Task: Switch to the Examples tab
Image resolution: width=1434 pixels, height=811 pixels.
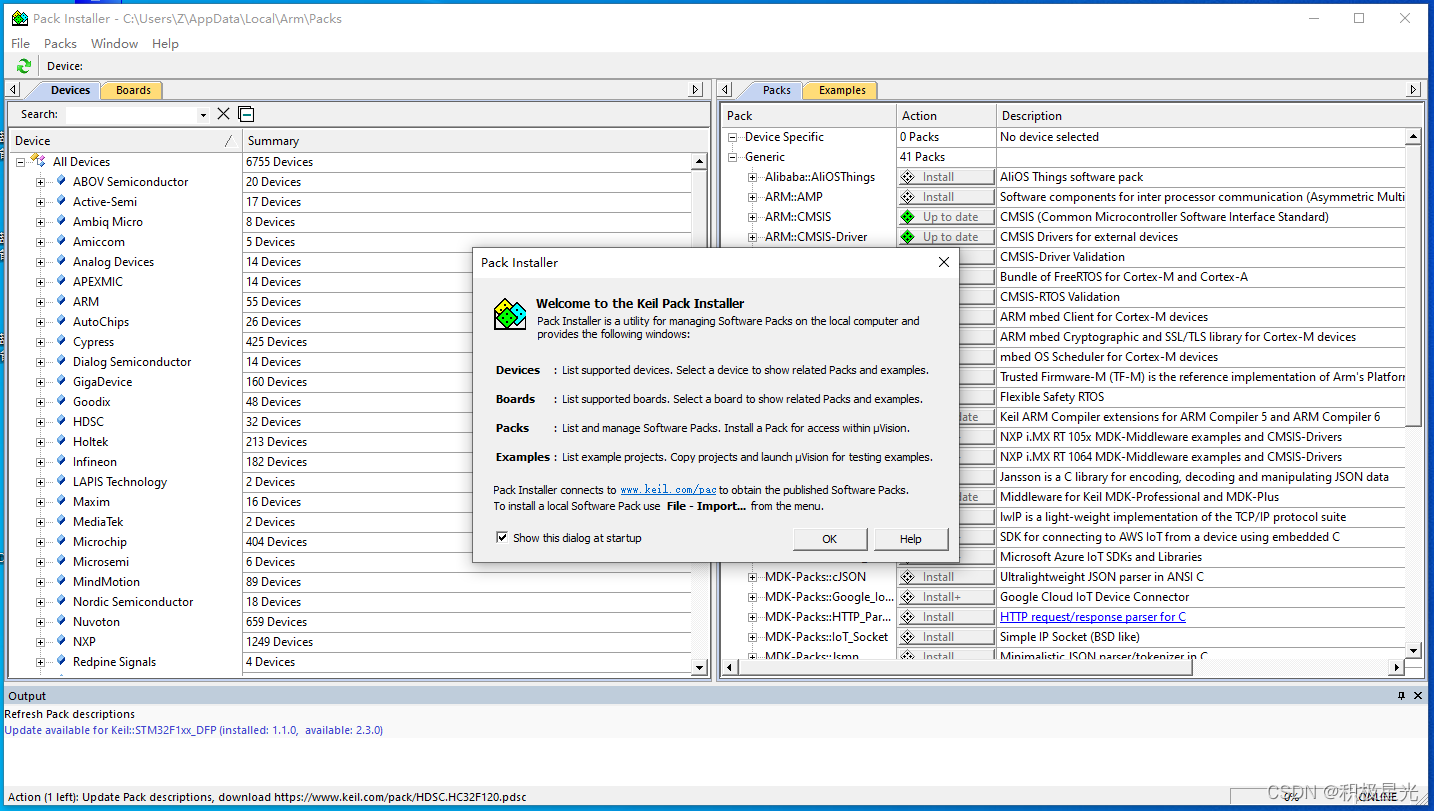Action: coord(842,90)
